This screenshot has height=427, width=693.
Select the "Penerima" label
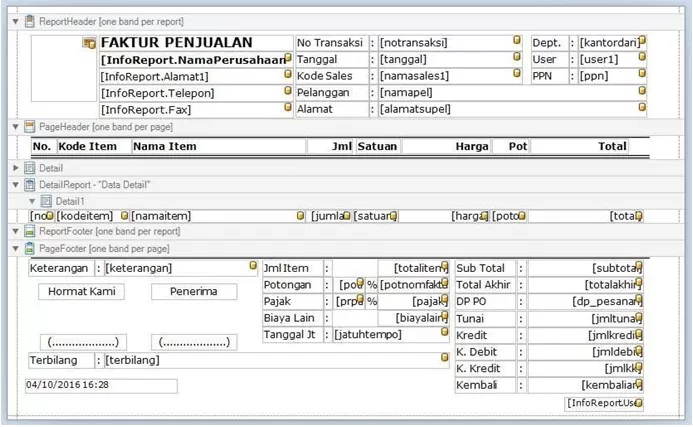point(194,292)
